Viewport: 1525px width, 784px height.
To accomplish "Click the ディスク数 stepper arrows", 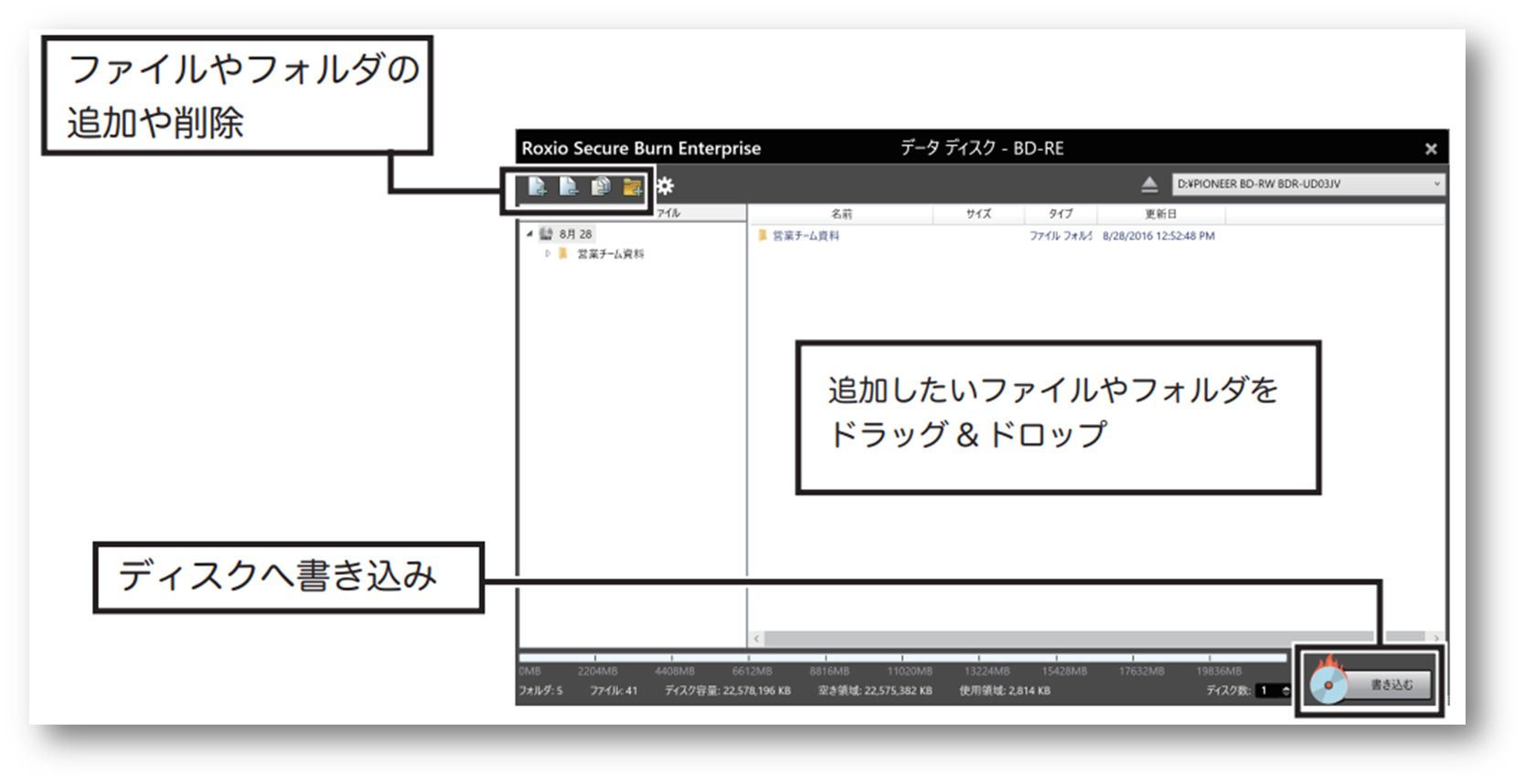I will click(x=1285, y=691).
